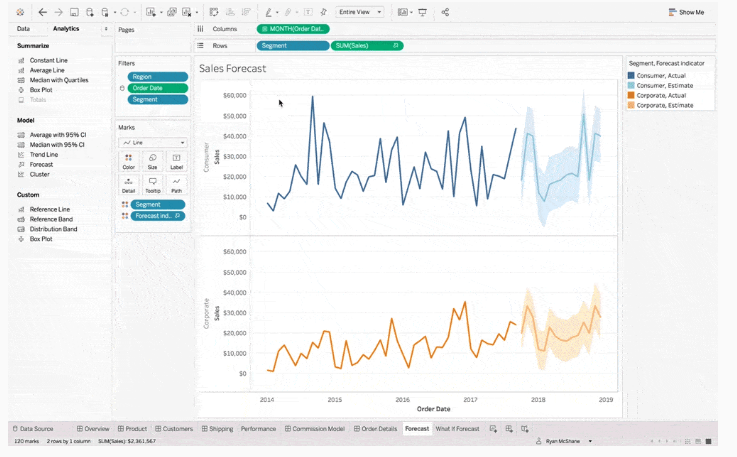Viewport: 737px width, 457px height.
Task: Select the Order Date filter pill
Action: [157, 88]
